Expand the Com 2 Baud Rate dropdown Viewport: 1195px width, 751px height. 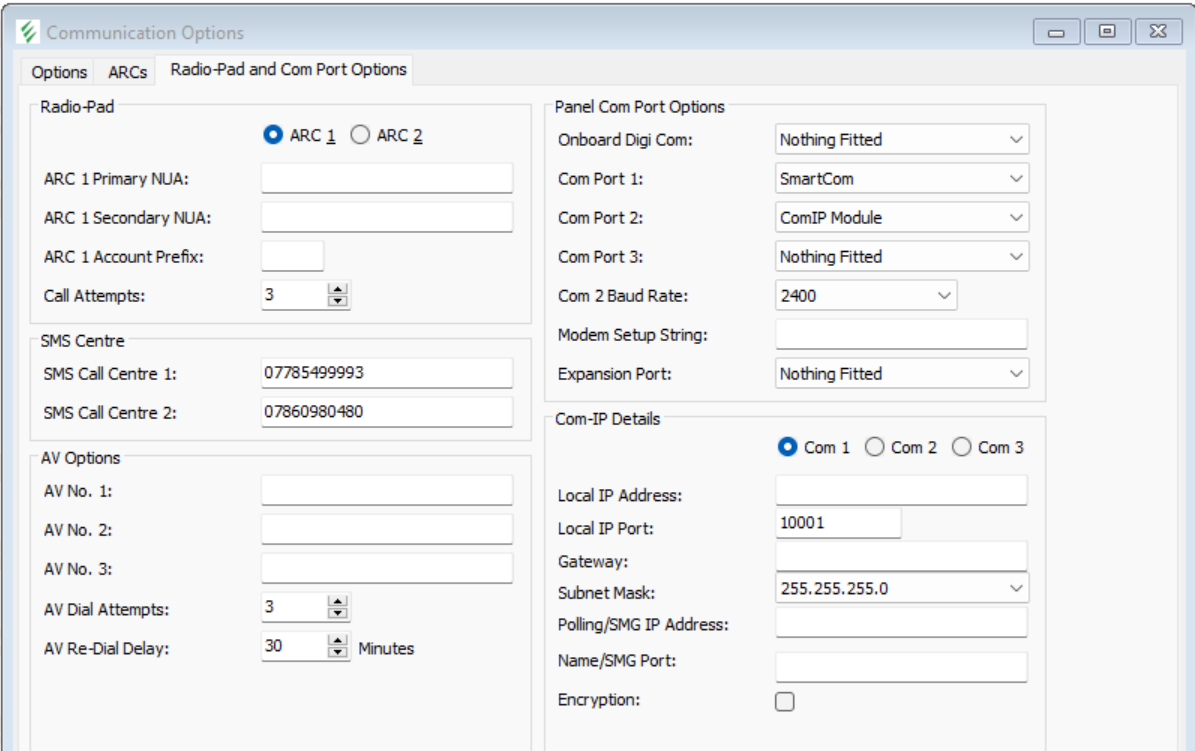[x=945, y=296]
